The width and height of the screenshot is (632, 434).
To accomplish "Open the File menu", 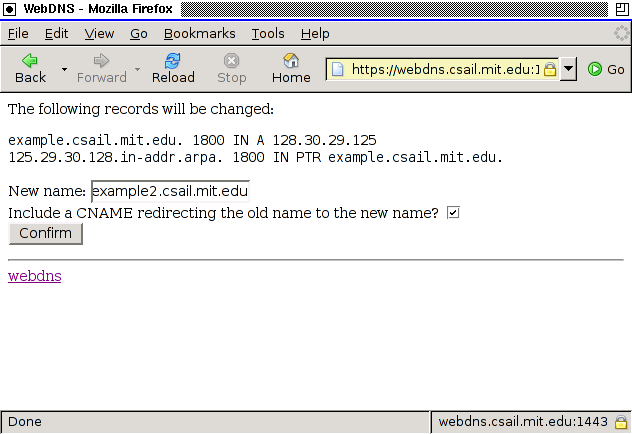I will 18,33.
